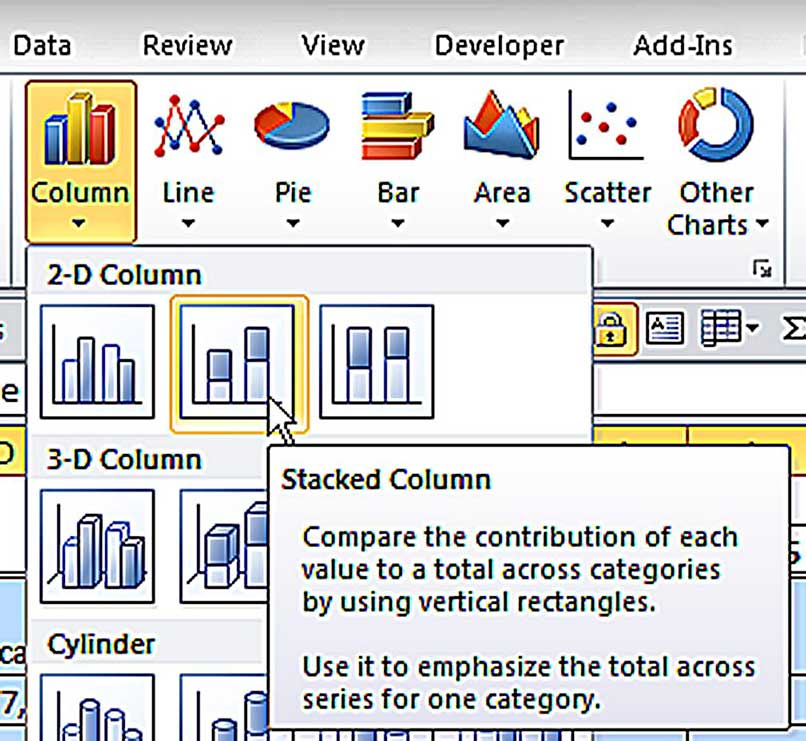Viewport: 806px width, 741px height.
Task: Expand the Line chart dropdown arrow
Action: click(188, 224)
